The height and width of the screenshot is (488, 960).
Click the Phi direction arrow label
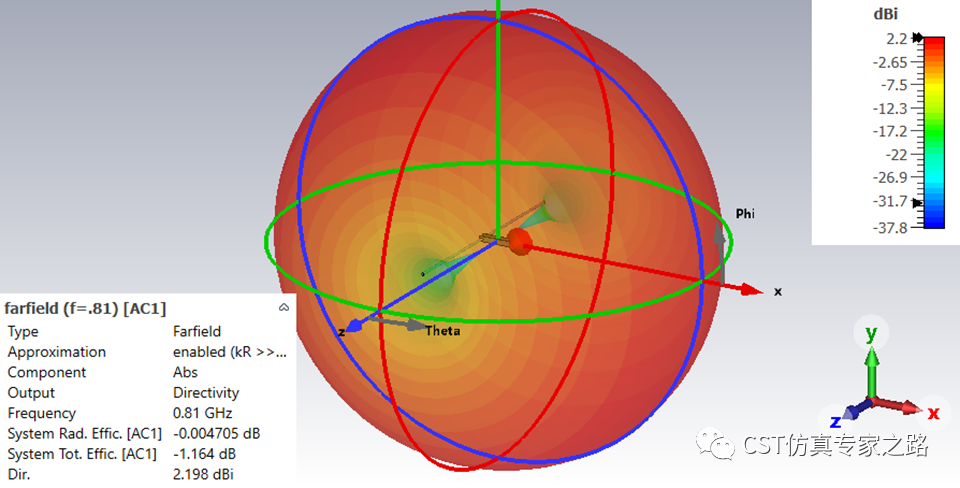(x=745, y=214)
